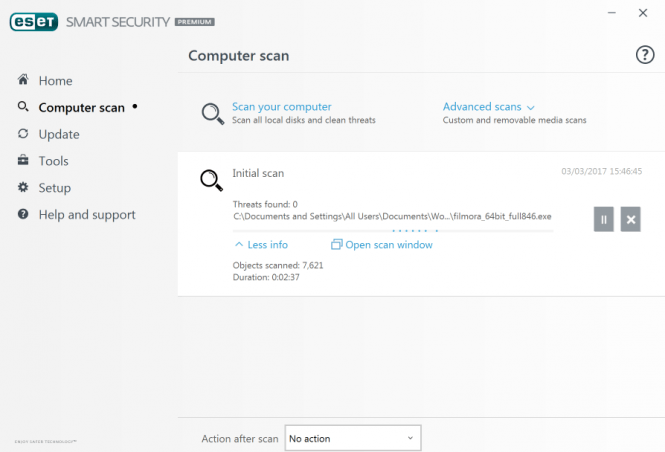
Task: Click the Tools briefcase icon
Action: pyautogui.click(x=23, y=160)
